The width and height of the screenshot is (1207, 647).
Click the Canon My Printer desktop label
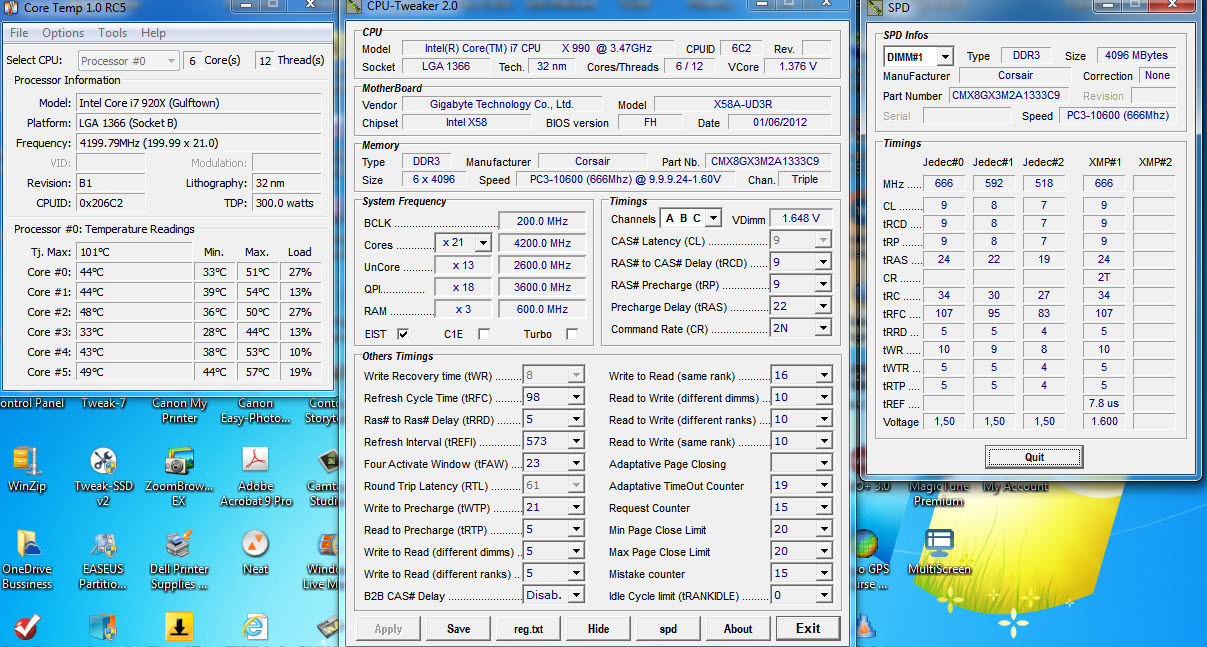tap(180, 411)
